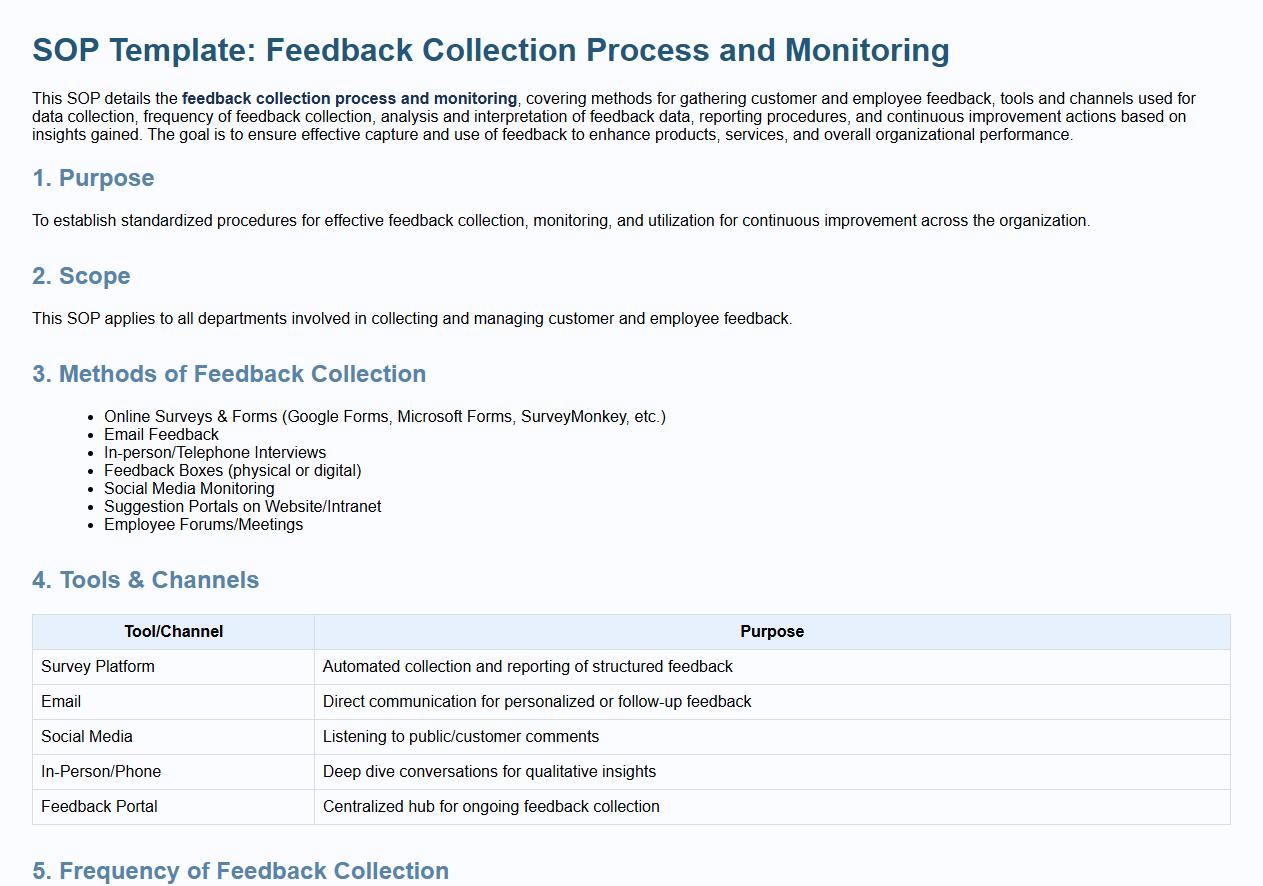Click the 'Employee Forums/Meetings' bullet
Viewport: 1263px width, 886px height.
click(x=203, y=525)
